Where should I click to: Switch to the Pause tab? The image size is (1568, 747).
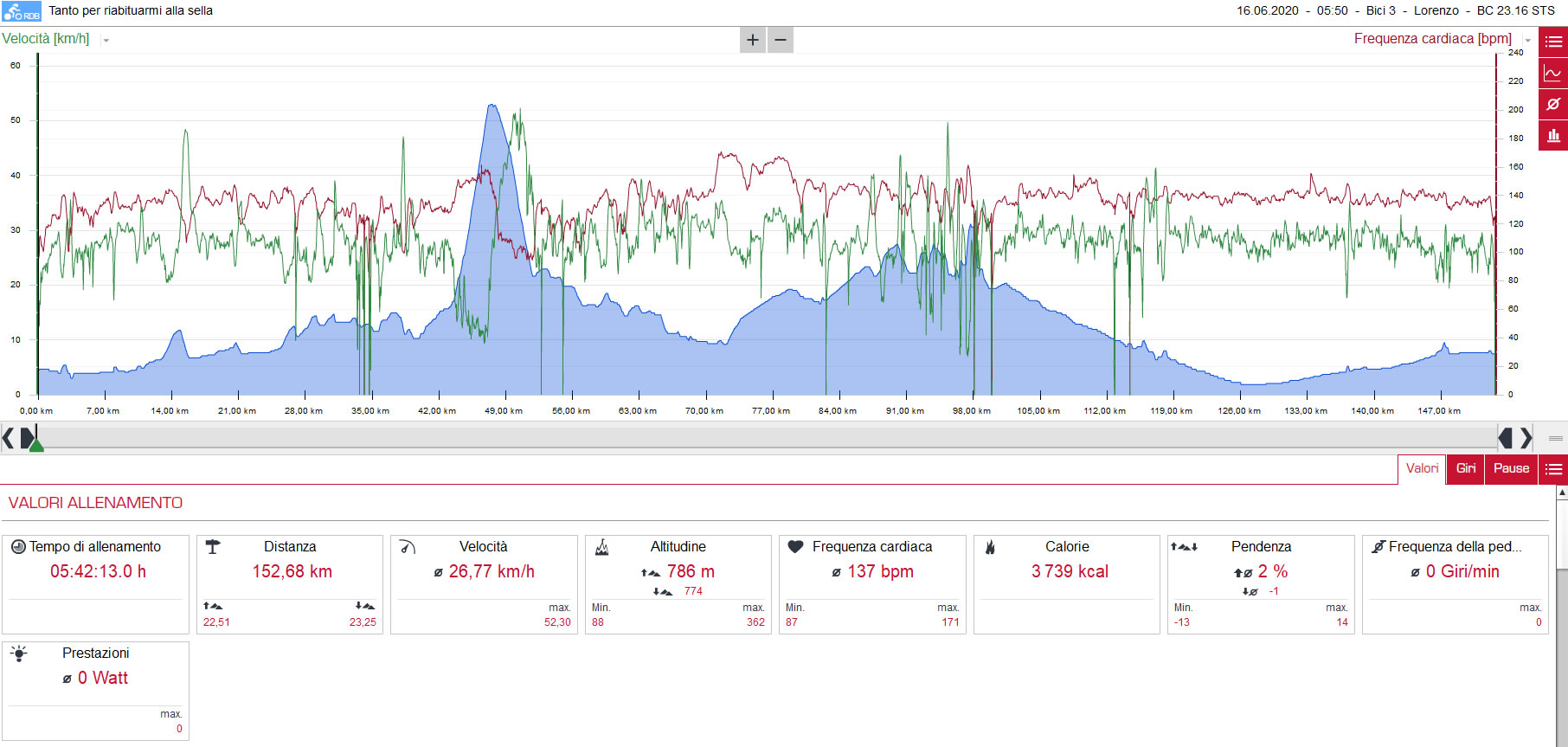click(1511, 469)
